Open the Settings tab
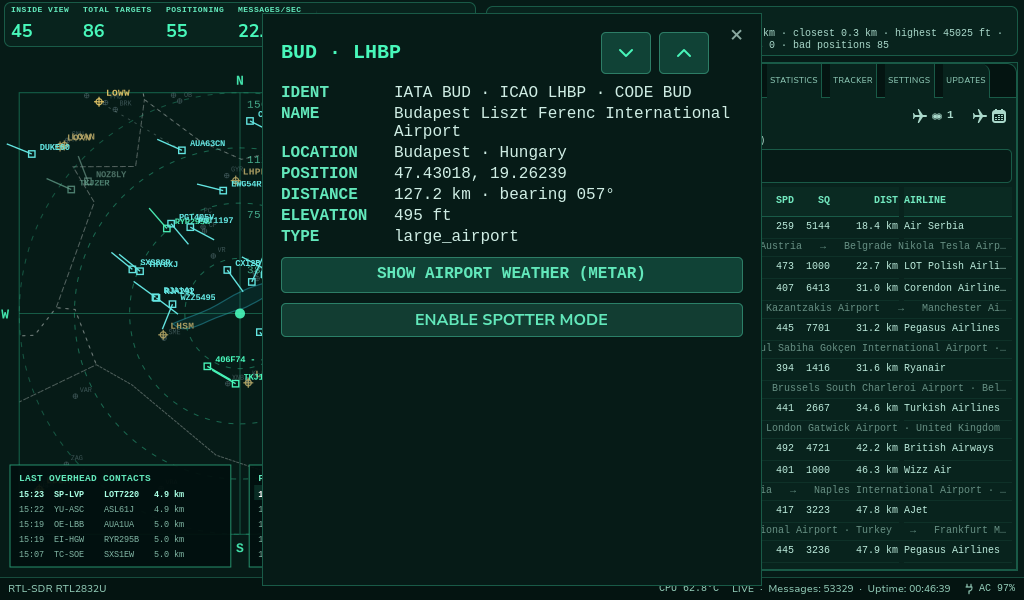This screenshot has height=600, width=1024. 908,80
